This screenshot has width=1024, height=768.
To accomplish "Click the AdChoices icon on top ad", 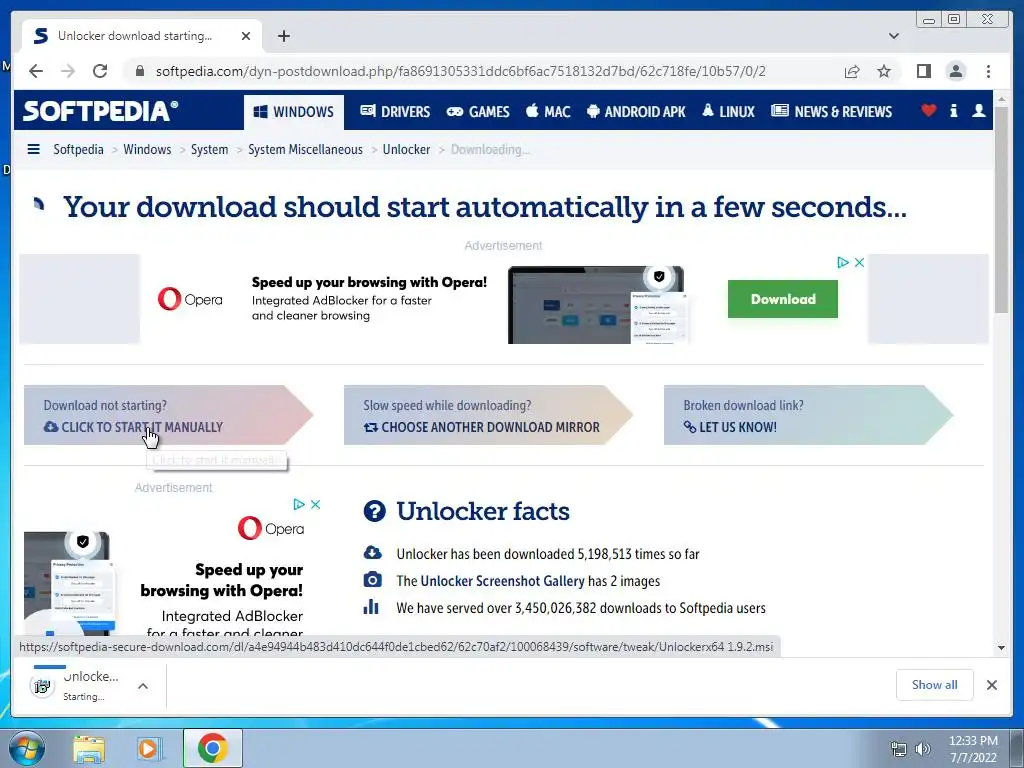I will [843, 262].
